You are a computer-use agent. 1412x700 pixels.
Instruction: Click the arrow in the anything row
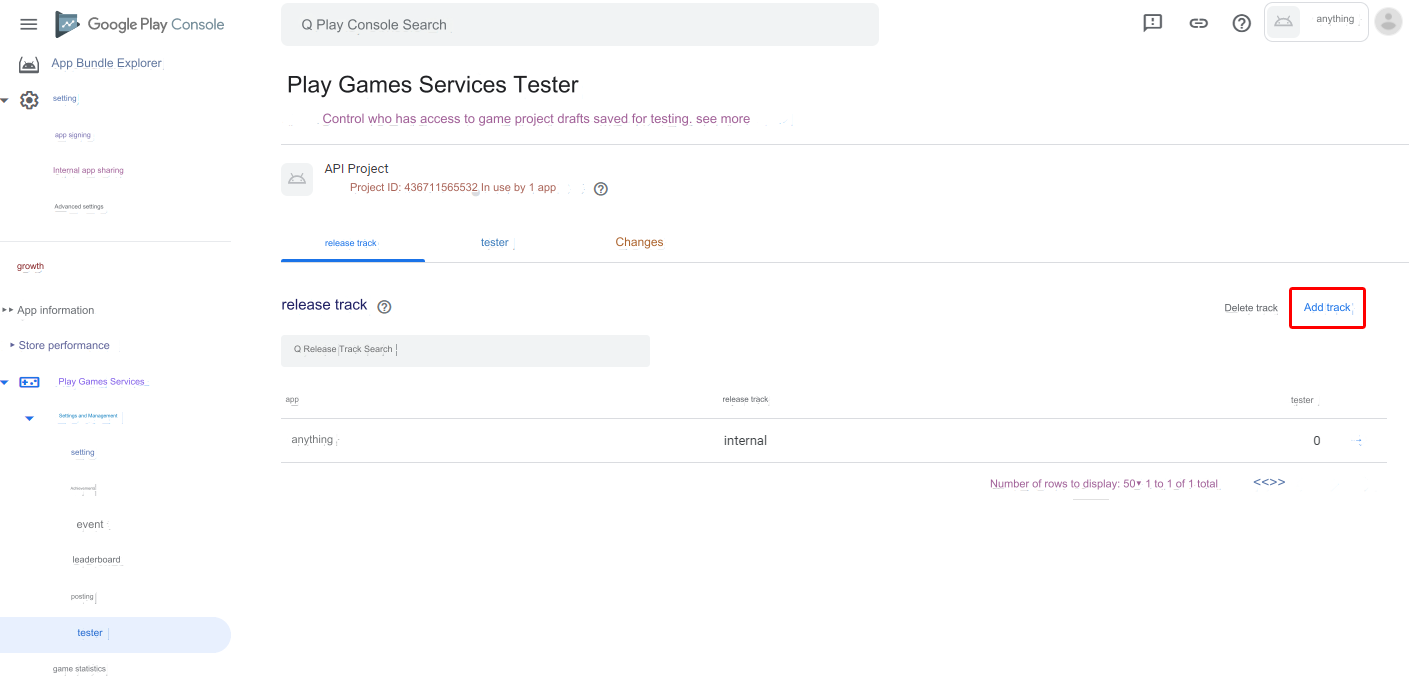[1357, 441]
